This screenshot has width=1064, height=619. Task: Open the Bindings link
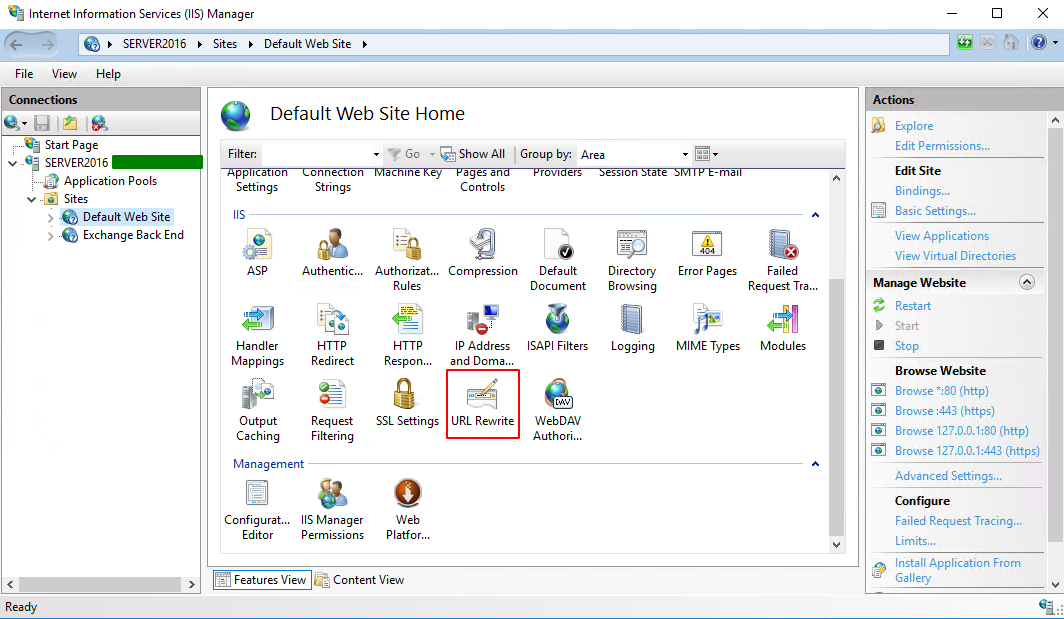tap(922, 191)
